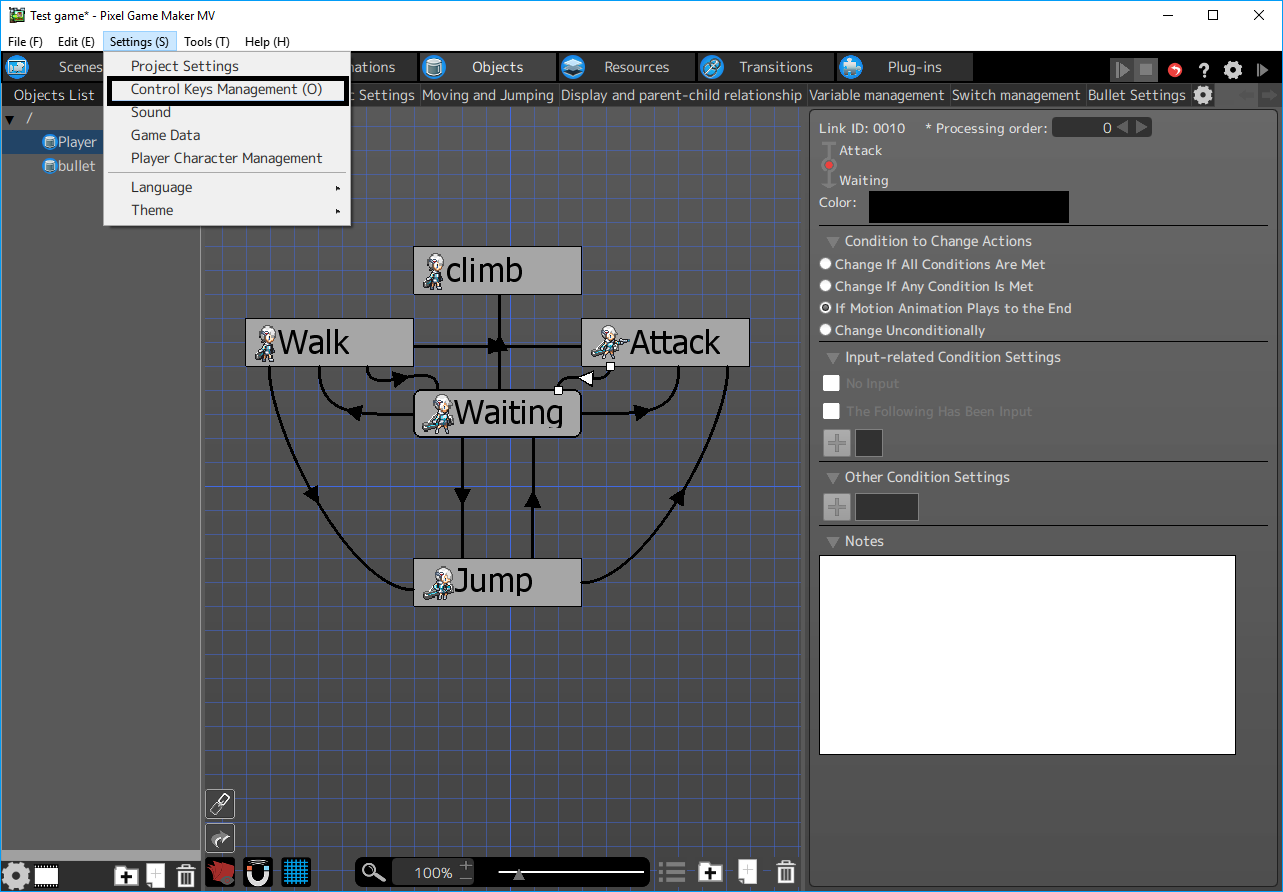The height and width of the screenshot is (892, 1283).
Task: Click the list view icon below canvas
Action: click(673, 872)
